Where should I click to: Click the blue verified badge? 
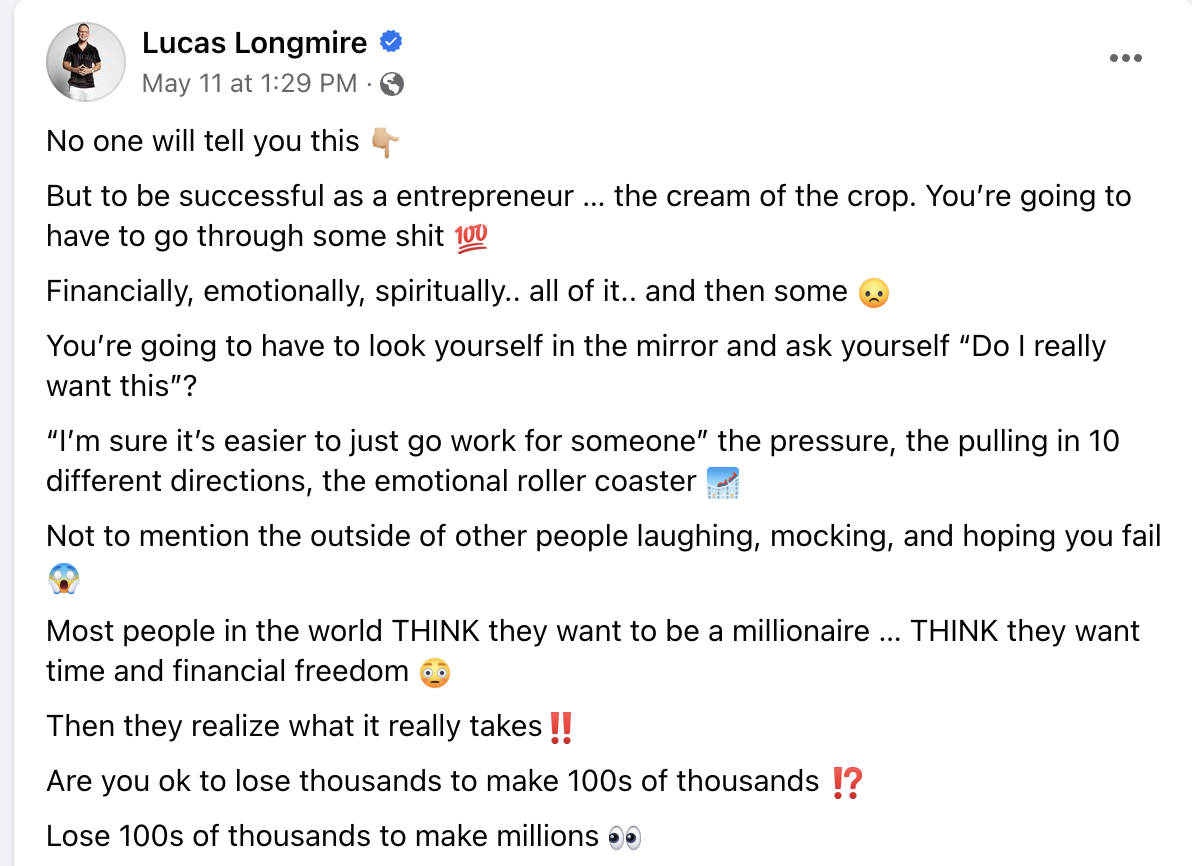(x=391, y=41)
